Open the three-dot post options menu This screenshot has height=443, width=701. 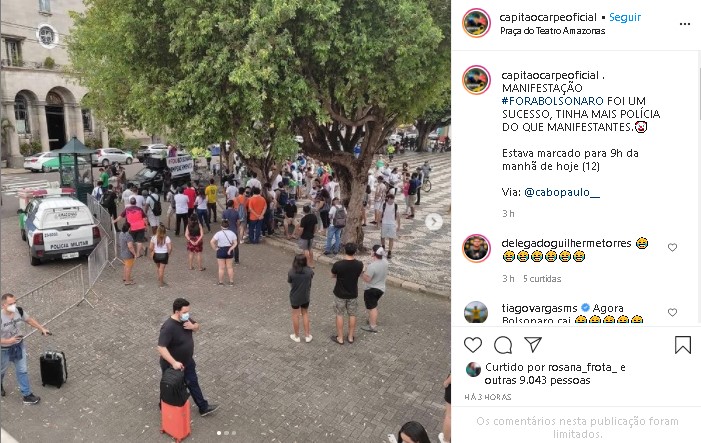(685, 24)
